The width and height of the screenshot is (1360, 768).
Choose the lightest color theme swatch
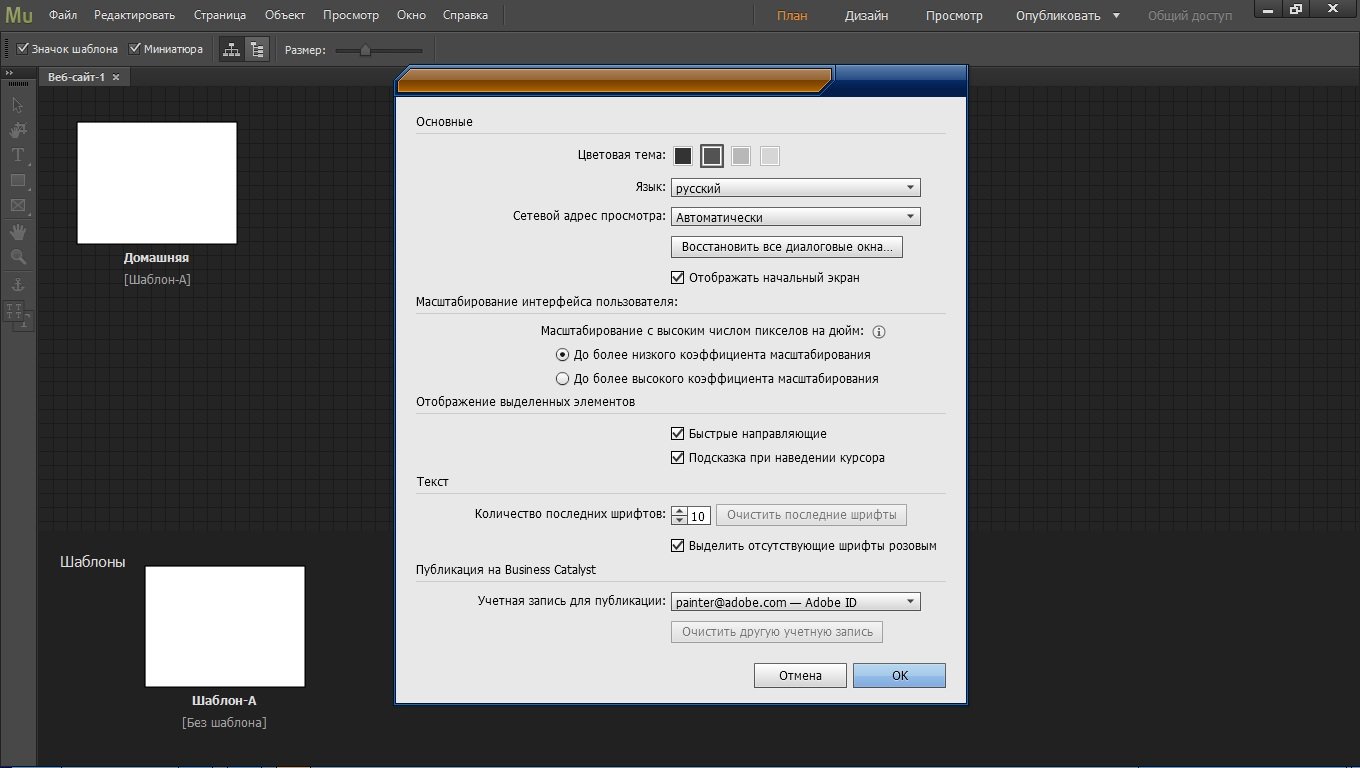(x=769, y=156)
